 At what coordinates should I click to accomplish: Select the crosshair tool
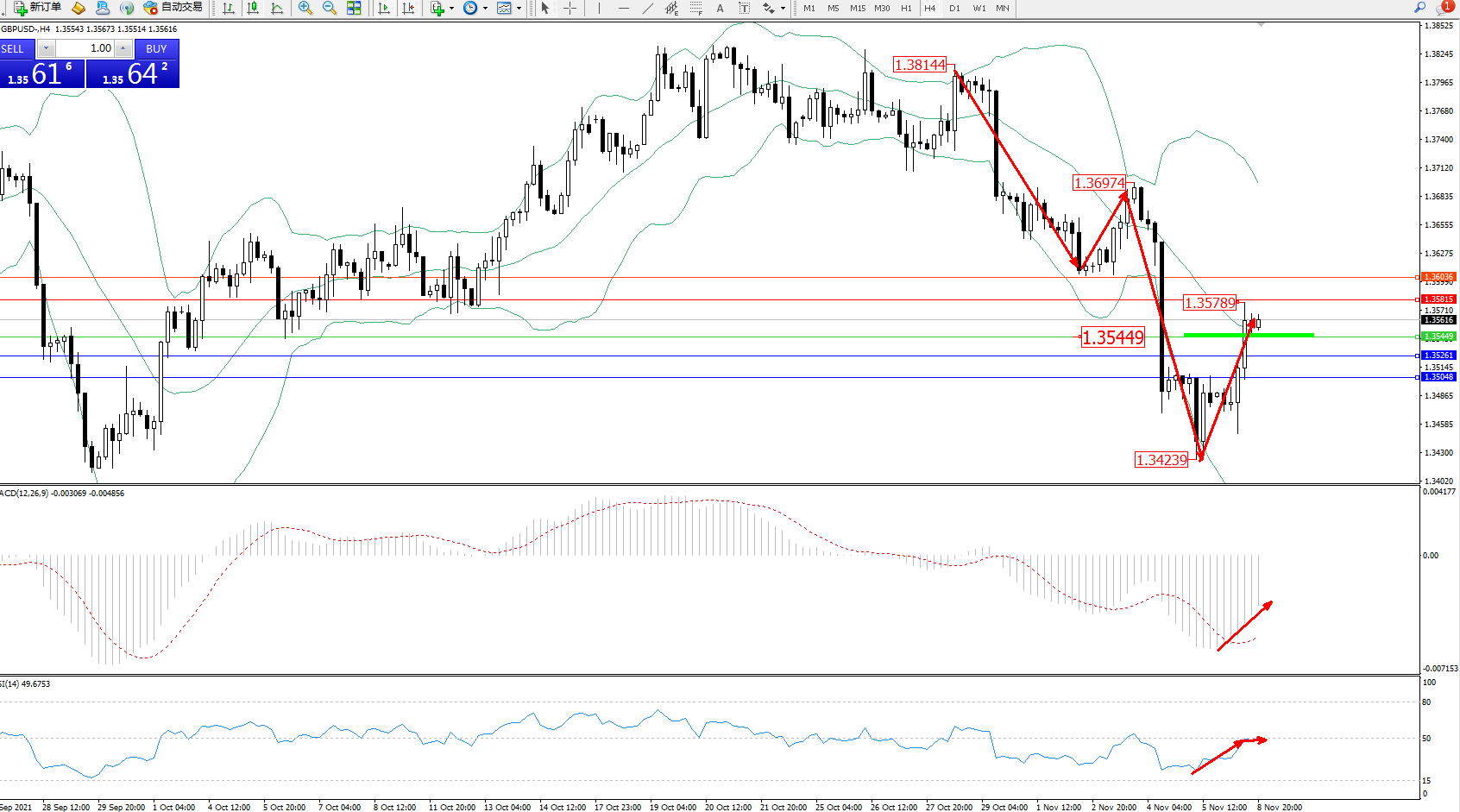[x=570, y=8]
